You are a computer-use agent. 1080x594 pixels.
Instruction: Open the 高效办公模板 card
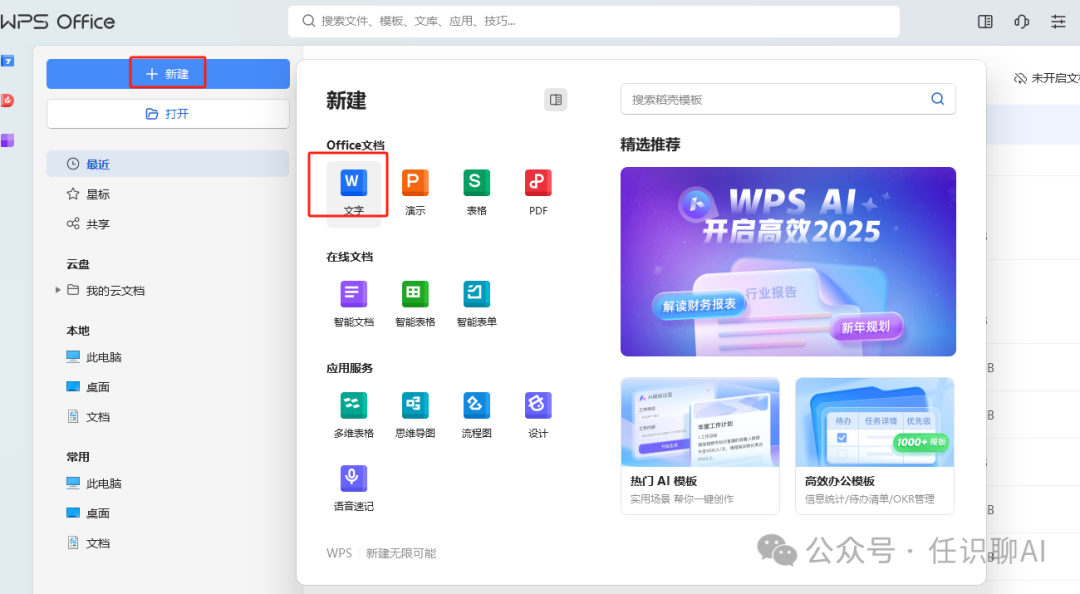(875, 446)
